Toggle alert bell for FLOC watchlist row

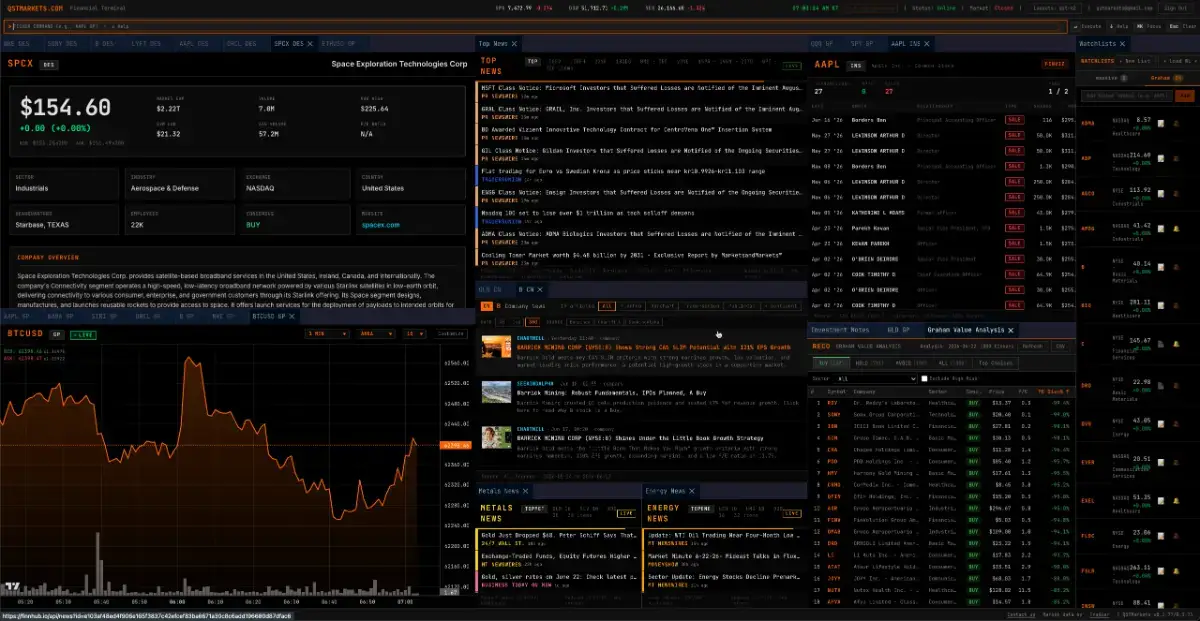[x=1176, y=535]
